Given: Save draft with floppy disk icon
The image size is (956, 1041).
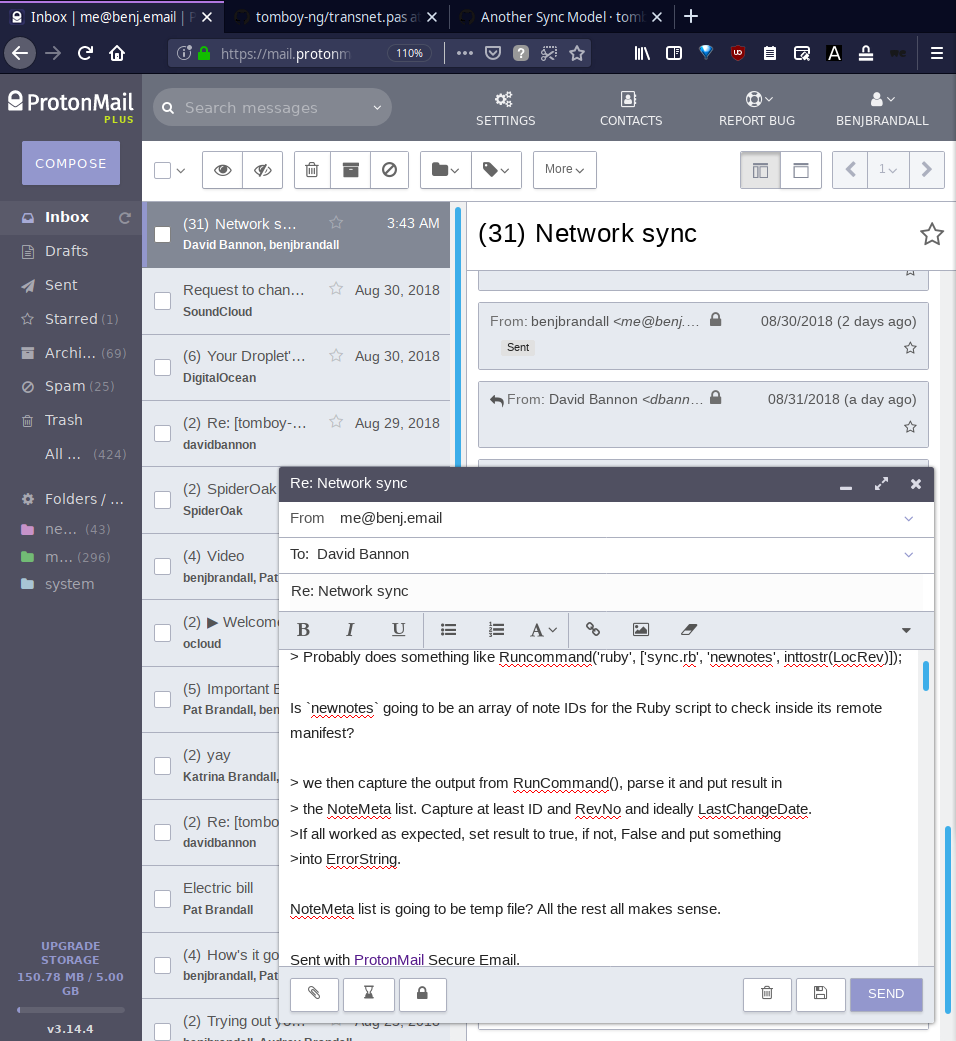Looking at the screenshot, I should point(821,994).
